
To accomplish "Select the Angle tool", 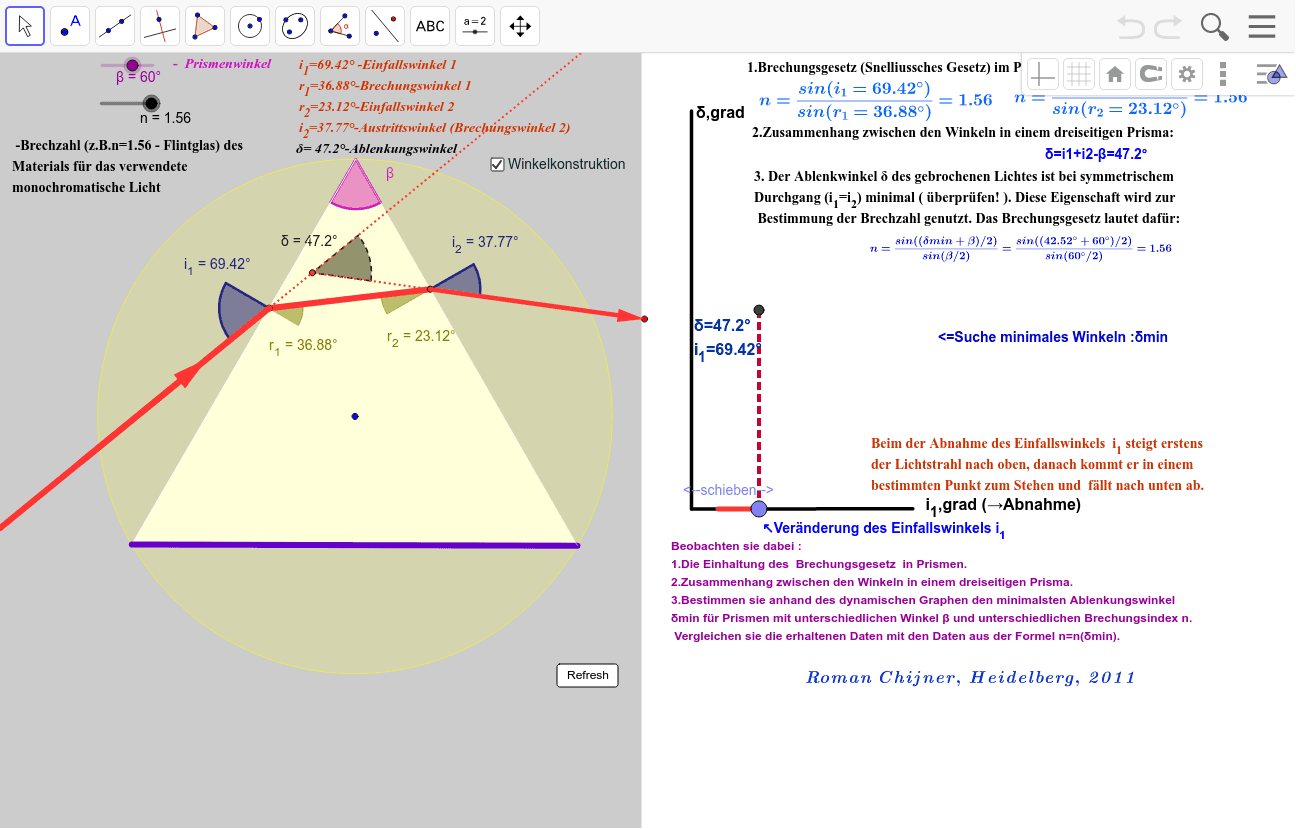I will coord(340,26).
